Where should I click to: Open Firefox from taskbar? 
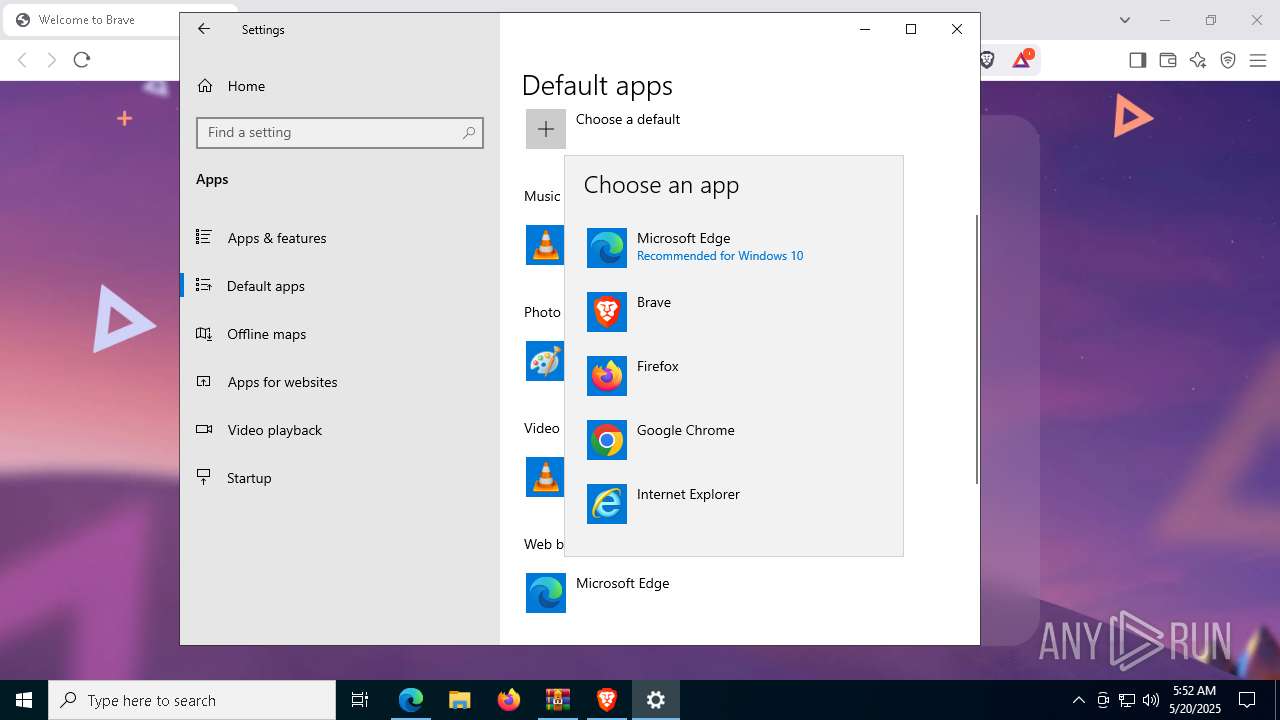point(509,700)
